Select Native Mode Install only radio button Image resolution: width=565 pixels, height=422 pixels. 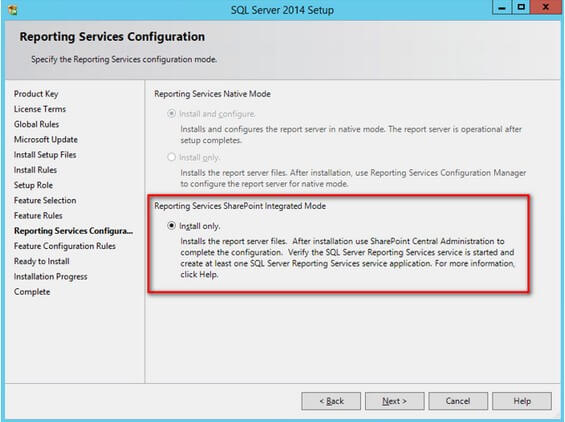tap(172, 157)
